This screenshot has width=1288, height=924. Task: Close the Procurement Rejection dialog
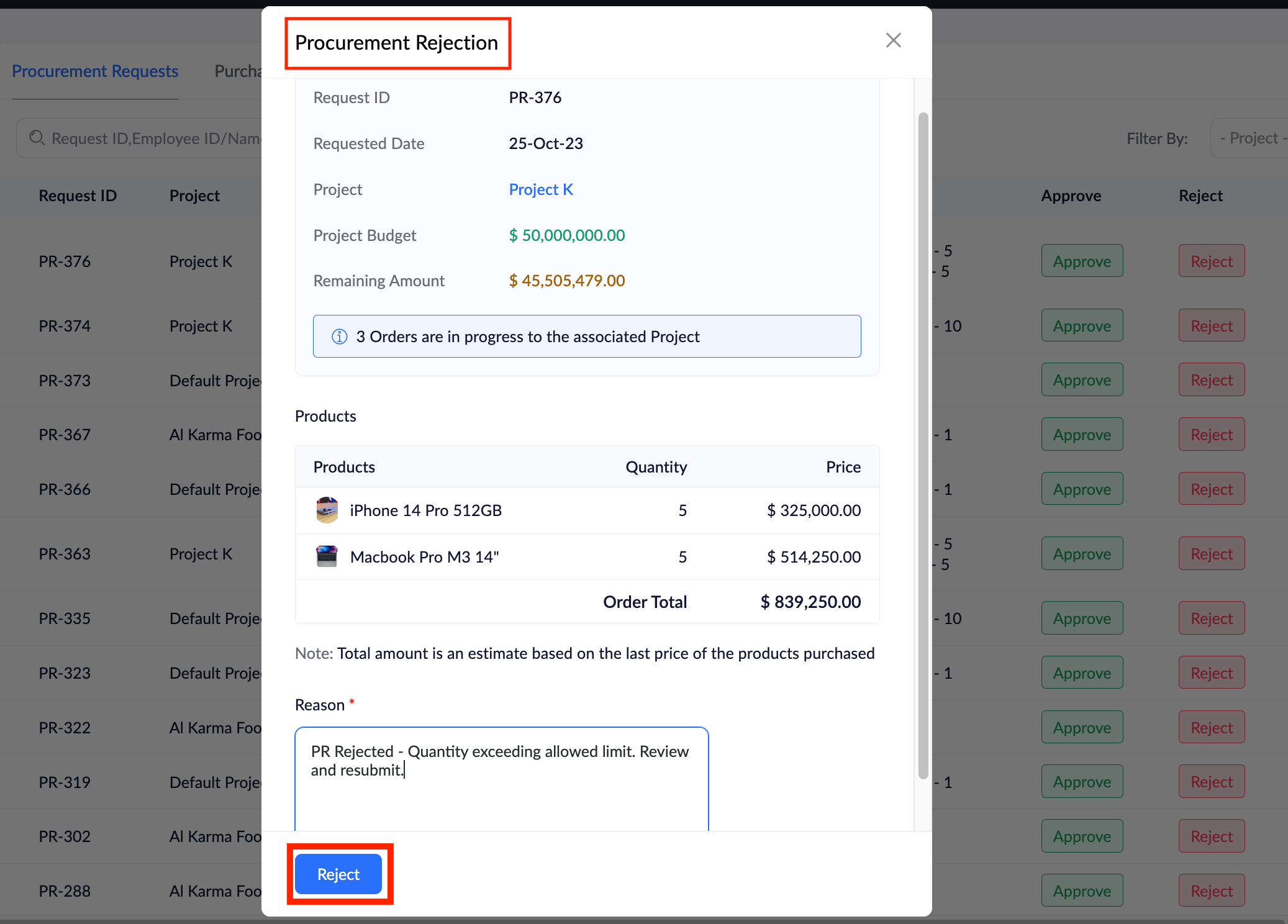[893, 40]
